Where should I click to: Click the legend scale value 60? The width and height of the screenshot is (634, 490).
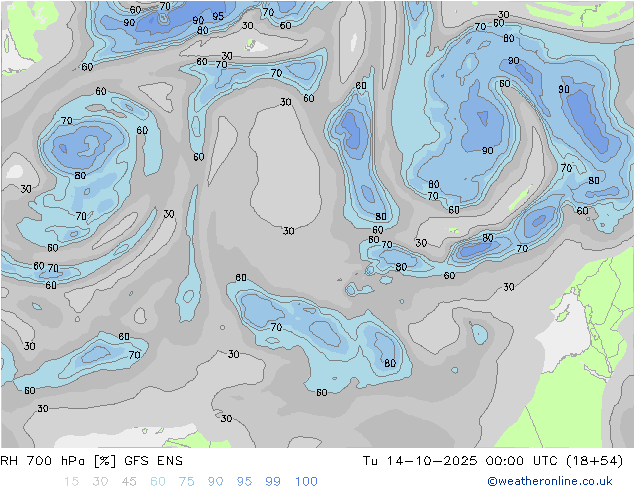click(158, 482)
